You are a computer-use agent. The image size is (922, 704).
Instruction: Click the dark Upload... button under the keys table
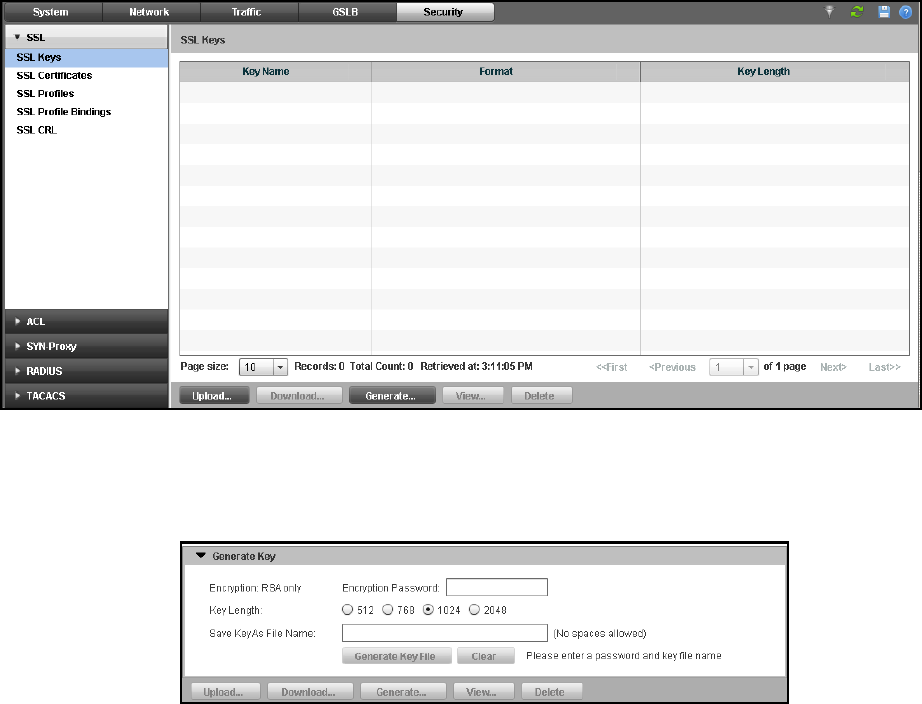pos(214,396)
